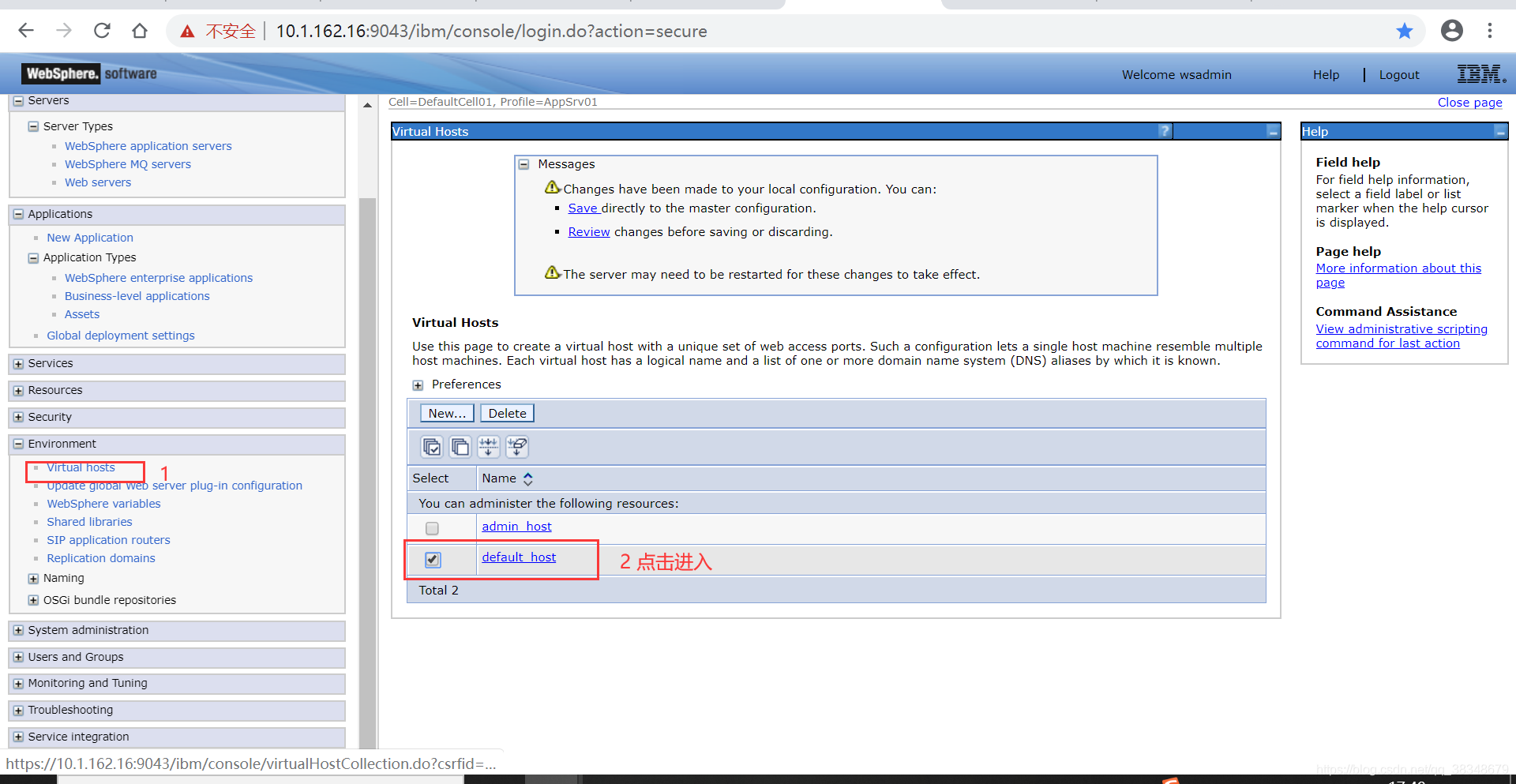This screenshot has height=784, width=1516.
Task: Expand the Services section
Action: click(x=18, y=364)
